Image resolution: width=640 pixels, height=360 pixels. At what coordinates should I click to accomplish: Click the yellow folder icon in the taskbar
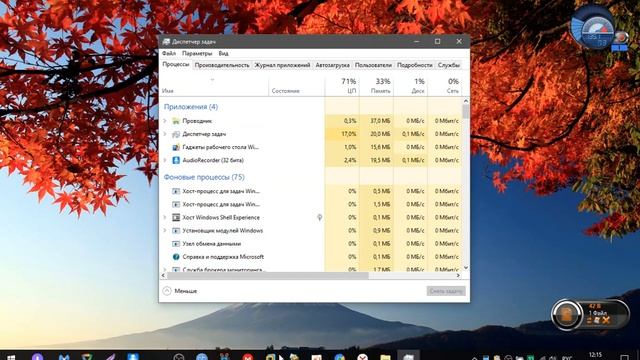[385, 357]
